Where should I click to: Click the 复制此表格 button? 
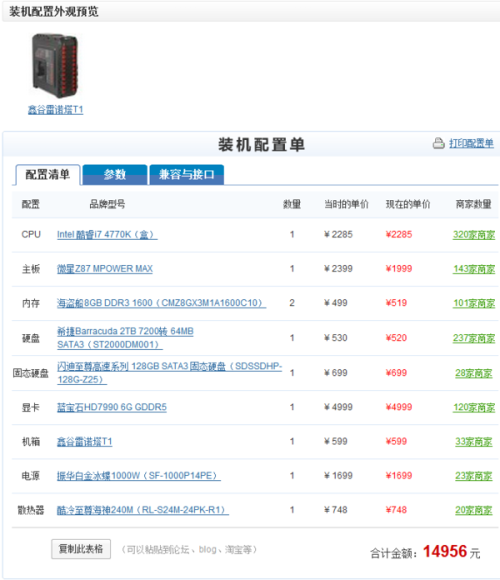click(81, 549)
